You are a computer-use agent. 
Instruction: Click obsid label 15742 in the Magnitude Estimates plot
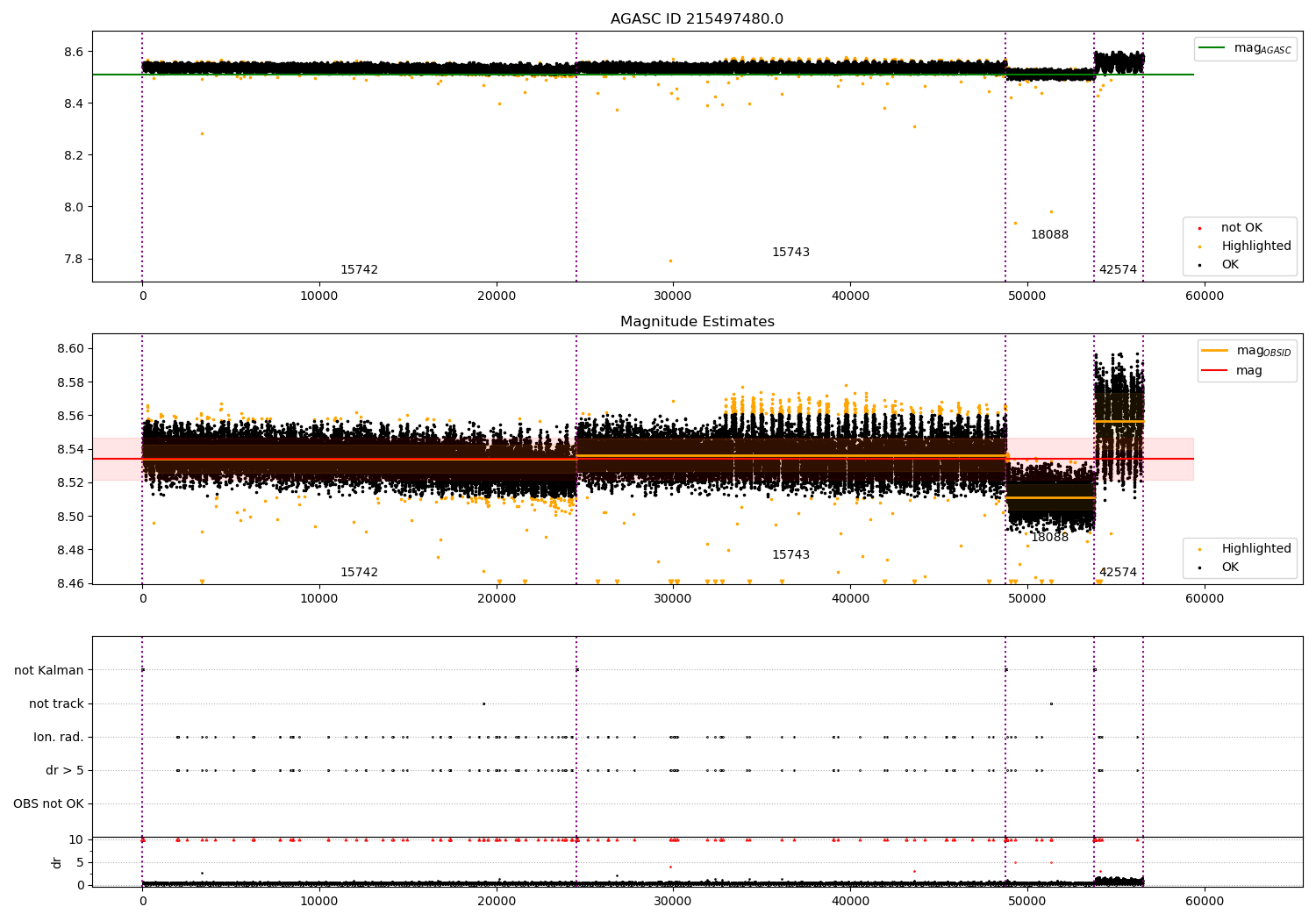click(359, 573)
